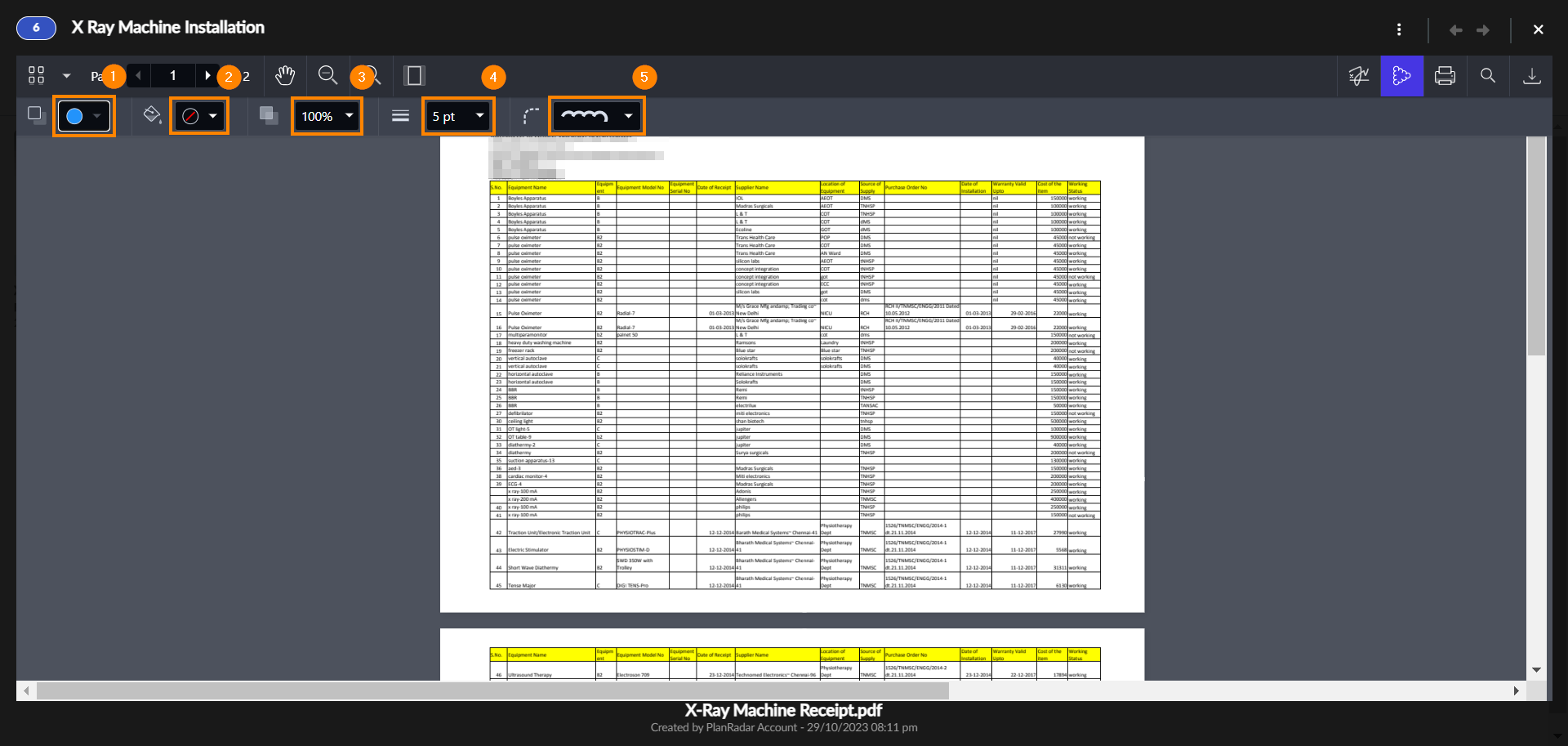Viewport: 1568px width, 746px height.
Task: Go to previous page arrow
Action: pyautogui.click(x=139, y=76)
